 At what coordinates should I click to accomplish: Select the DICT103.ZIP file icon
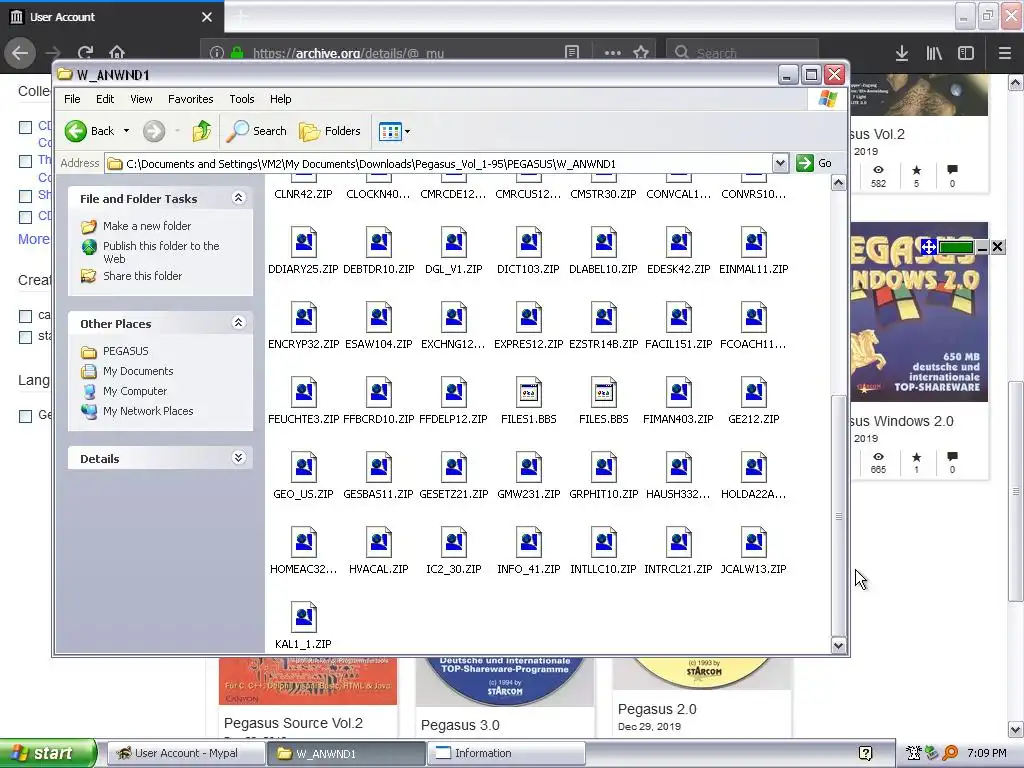point(528,242)
